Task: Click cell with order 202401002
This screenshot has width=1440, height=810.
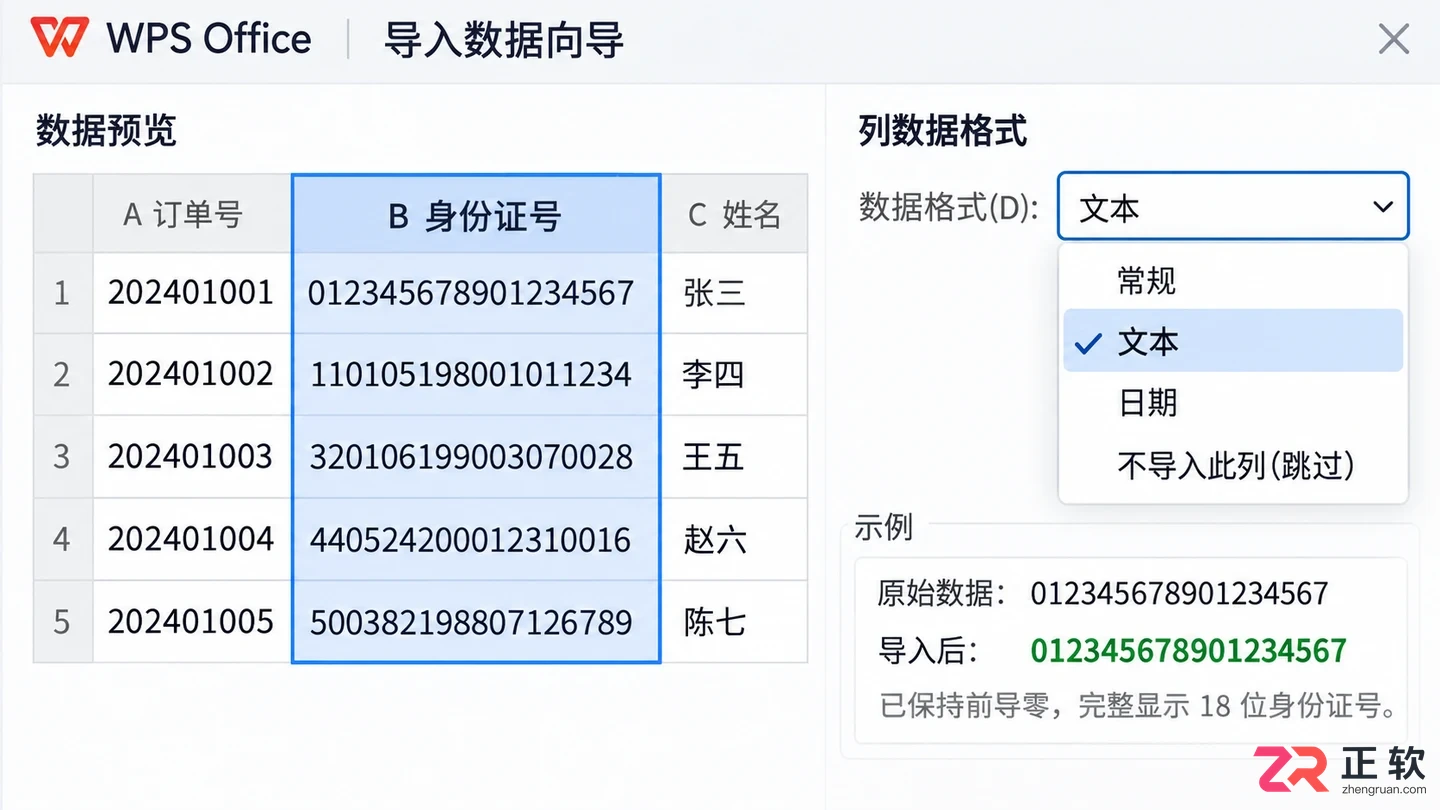Action: pos(192,374)
